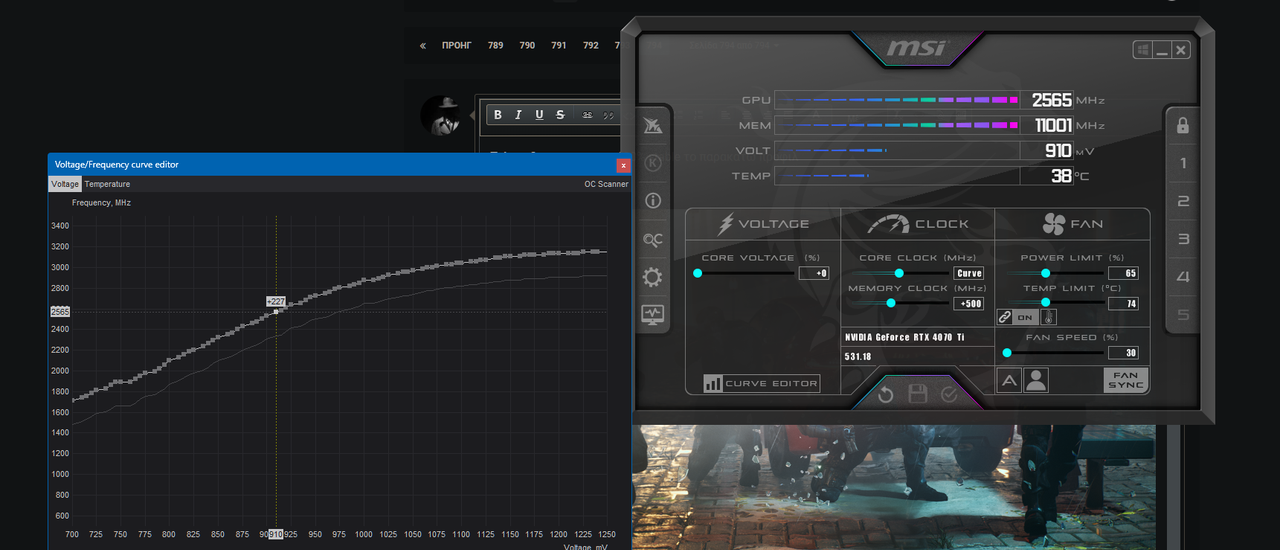Click the Fan Speed 30 field
Image resolution: width=1280 pixels, height=550 pixels.
click(1123, 352)
